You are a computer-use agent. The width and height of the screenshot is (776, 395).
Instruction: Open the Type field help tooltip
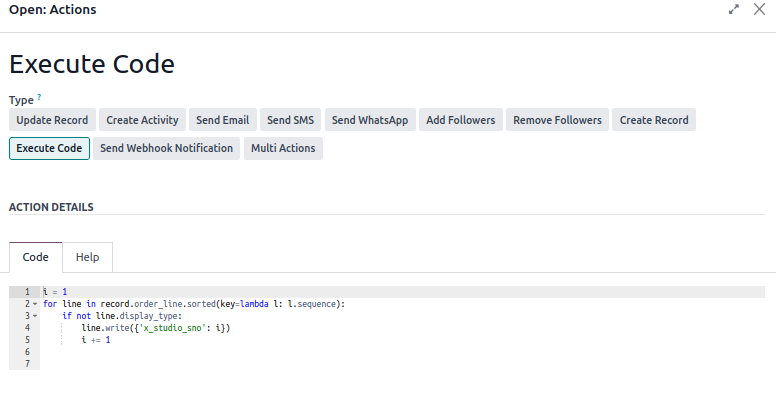(39, 98)
